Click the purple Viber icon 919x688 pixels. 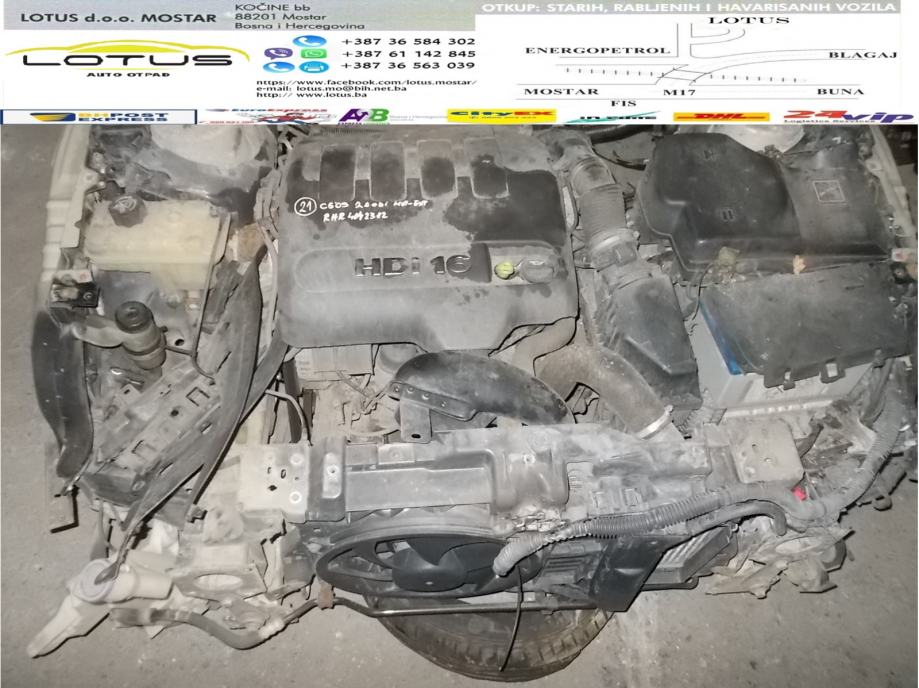278,53
